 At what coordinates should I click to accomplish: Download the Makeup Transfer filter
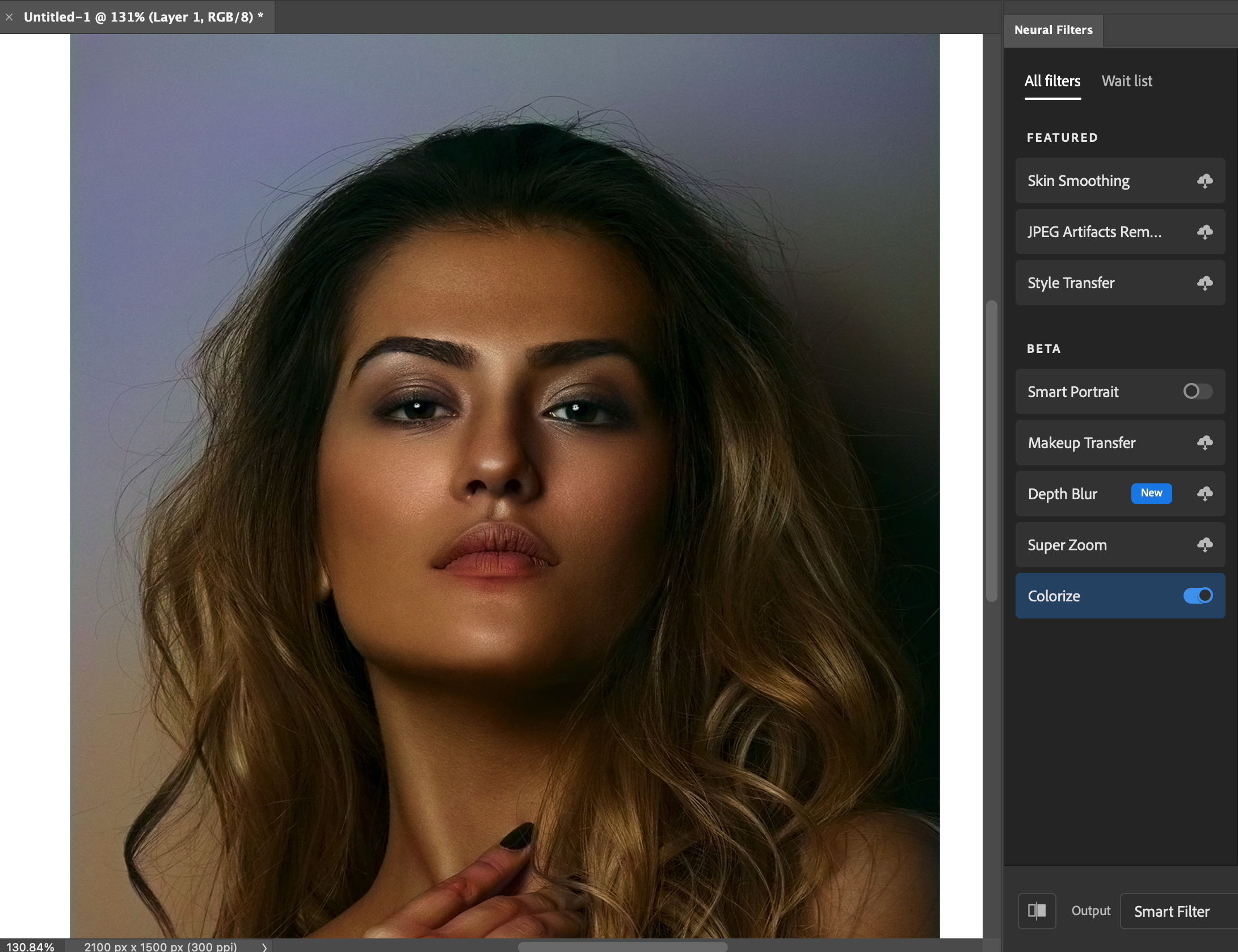click(1205, 443)
